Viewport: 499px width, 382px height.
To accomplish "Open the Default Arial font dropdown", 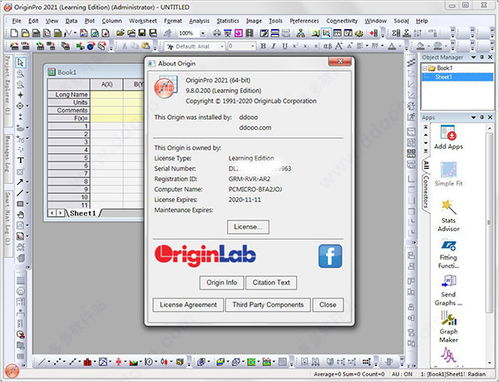I will [222, 46].
